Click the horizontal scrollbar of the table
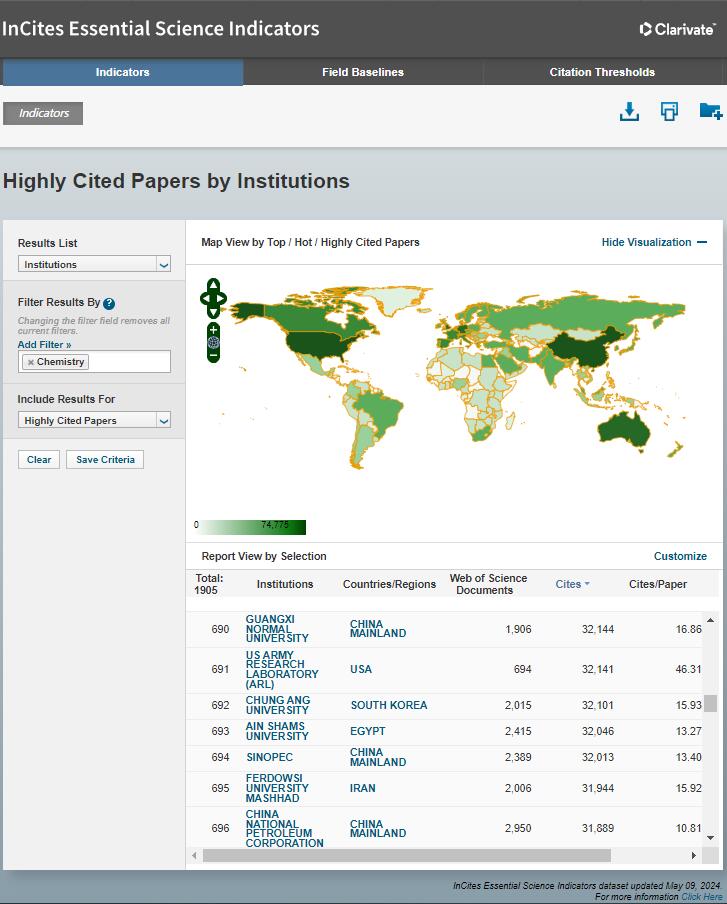This screenshot has height=904, width=727. (x=406, y=856)
